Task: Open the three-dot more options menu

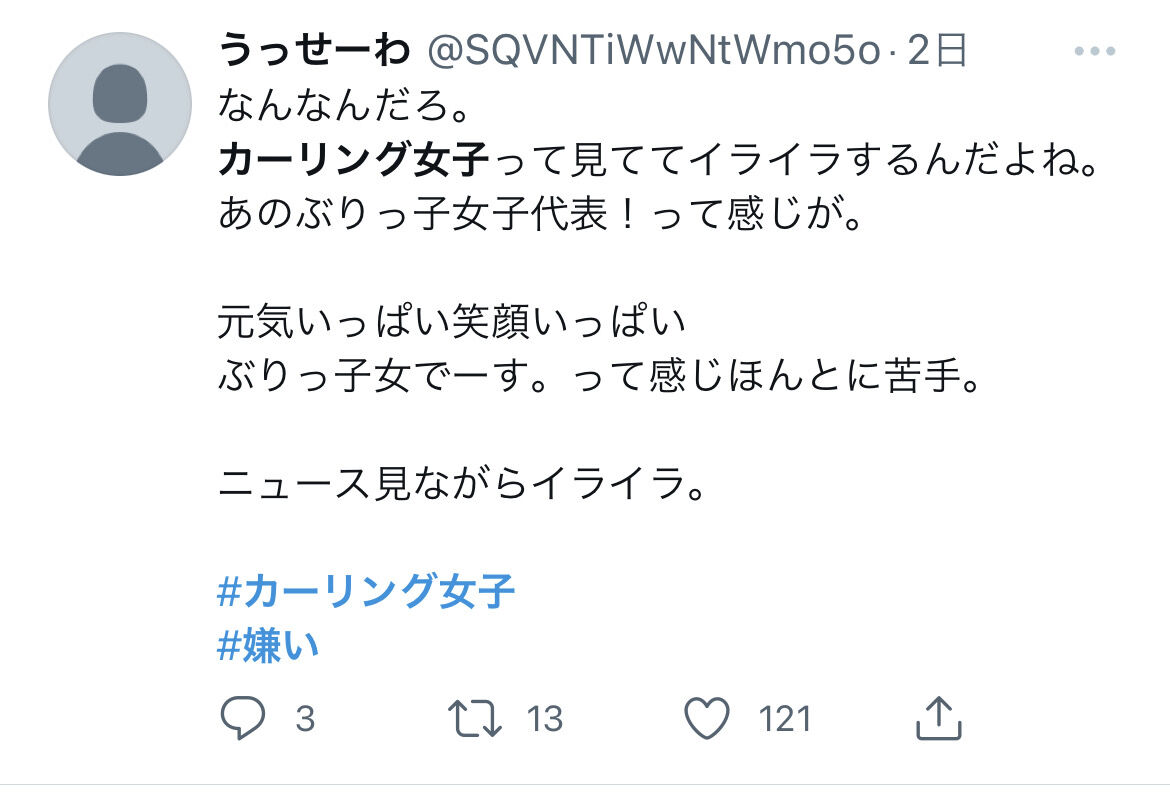Action: click(x=1095, y=52)
